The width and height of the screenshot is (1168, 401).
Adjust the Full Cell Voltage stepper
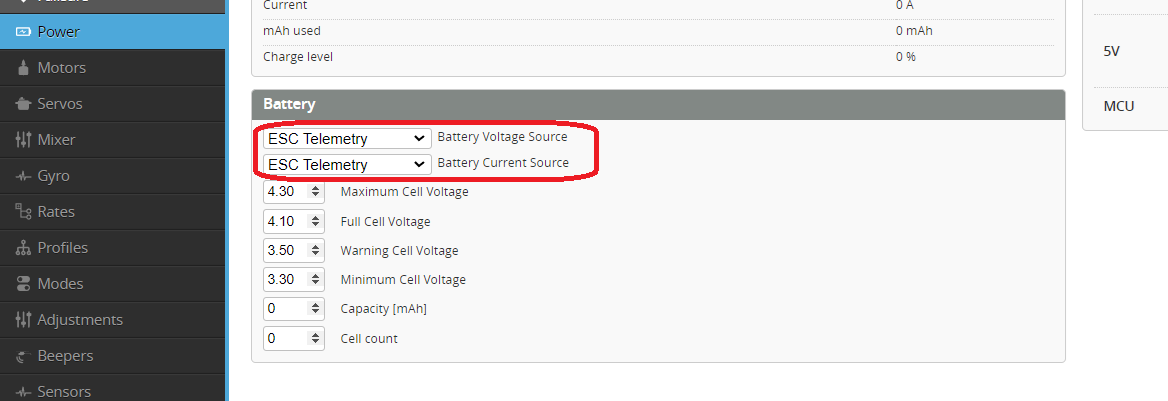coord(316,221)
